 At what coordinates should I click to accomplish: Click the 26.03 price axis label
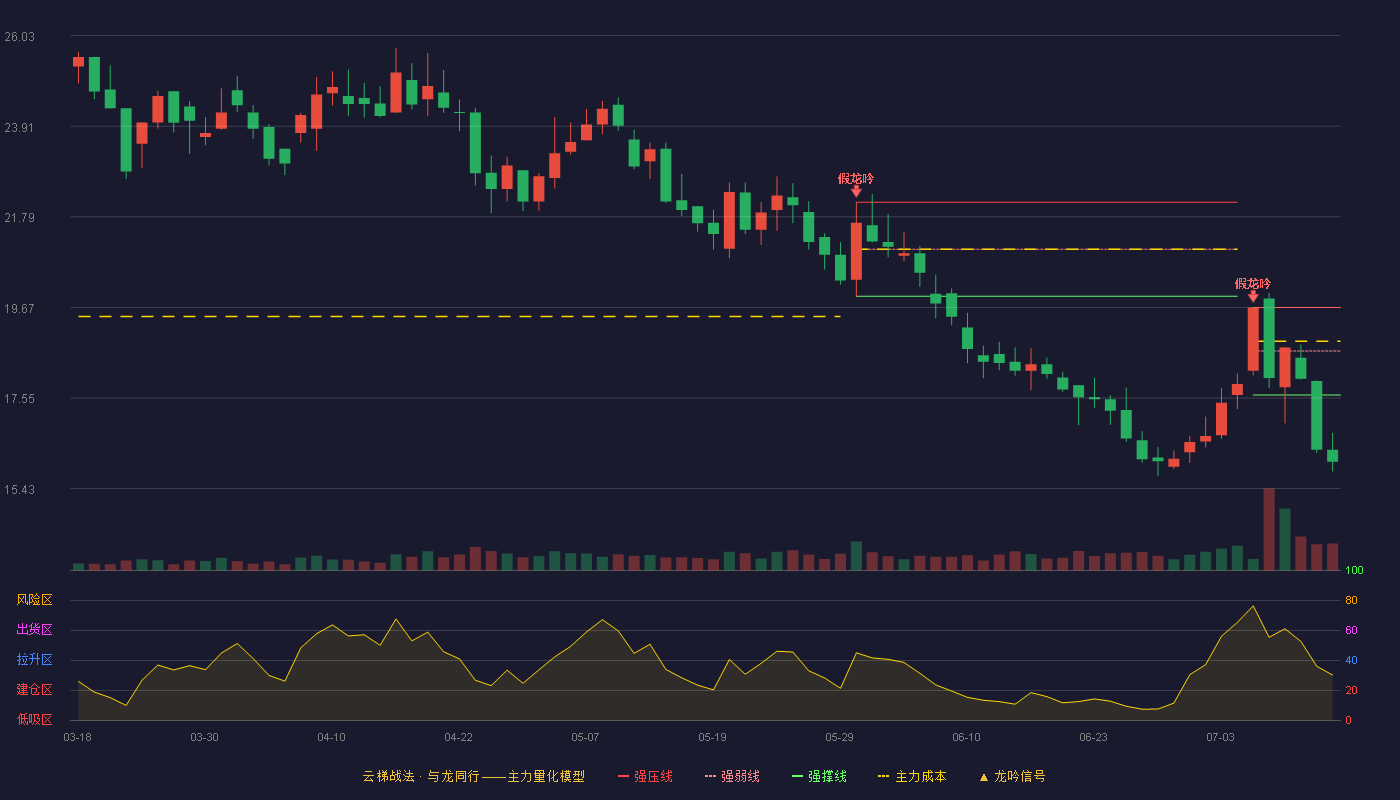point(20,37)
